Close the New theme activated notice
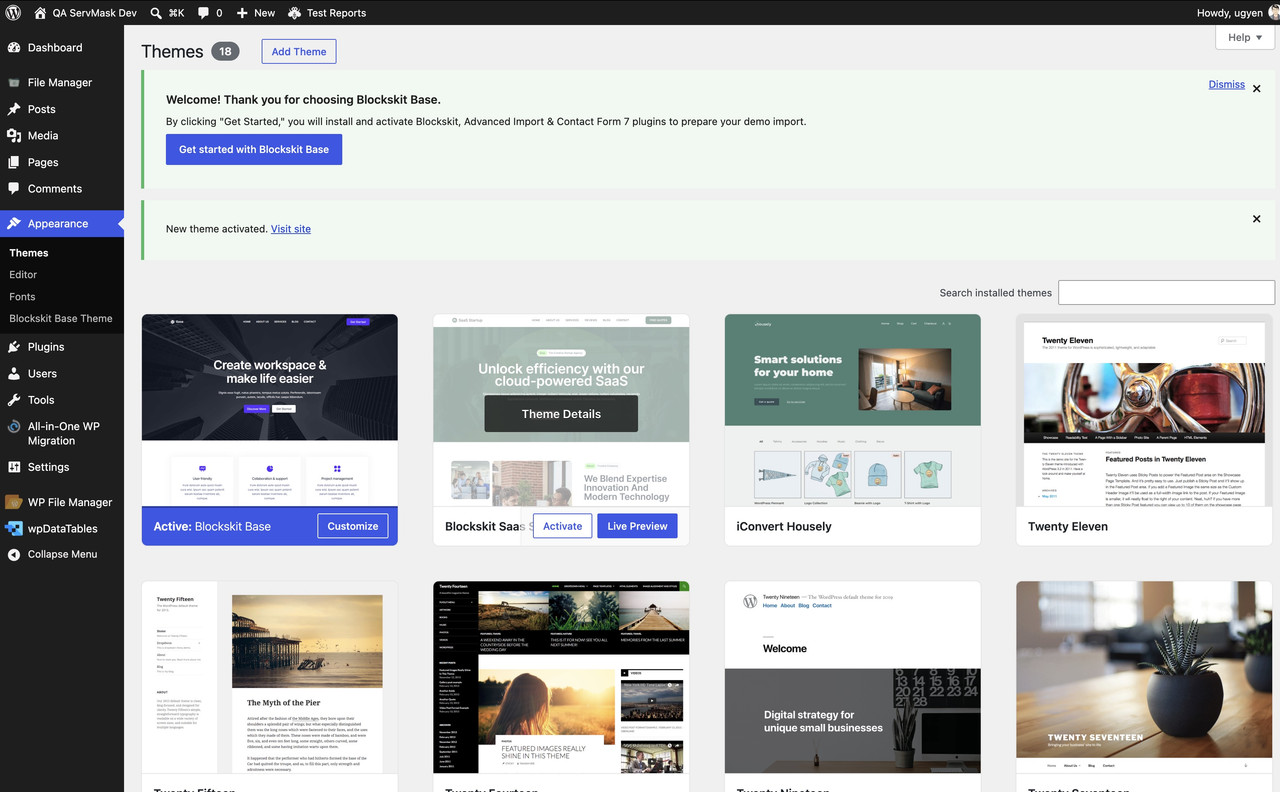The image size is (1280, 792). coord(1257,219)
